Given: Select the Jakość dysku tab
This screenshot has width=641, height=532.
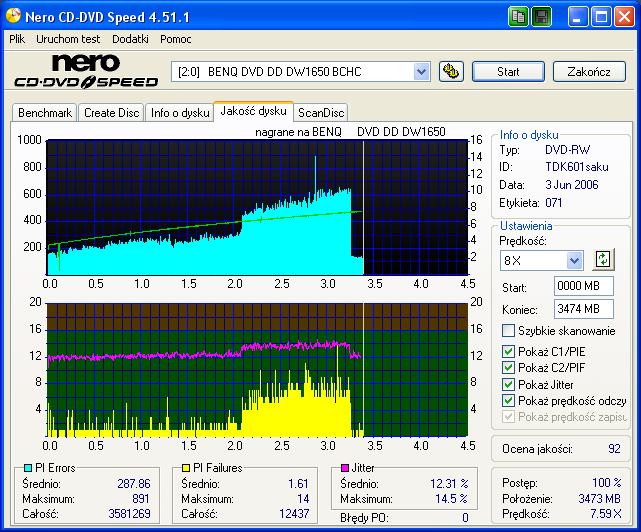Looking at the screenshot, I should (x=253, y=111).
